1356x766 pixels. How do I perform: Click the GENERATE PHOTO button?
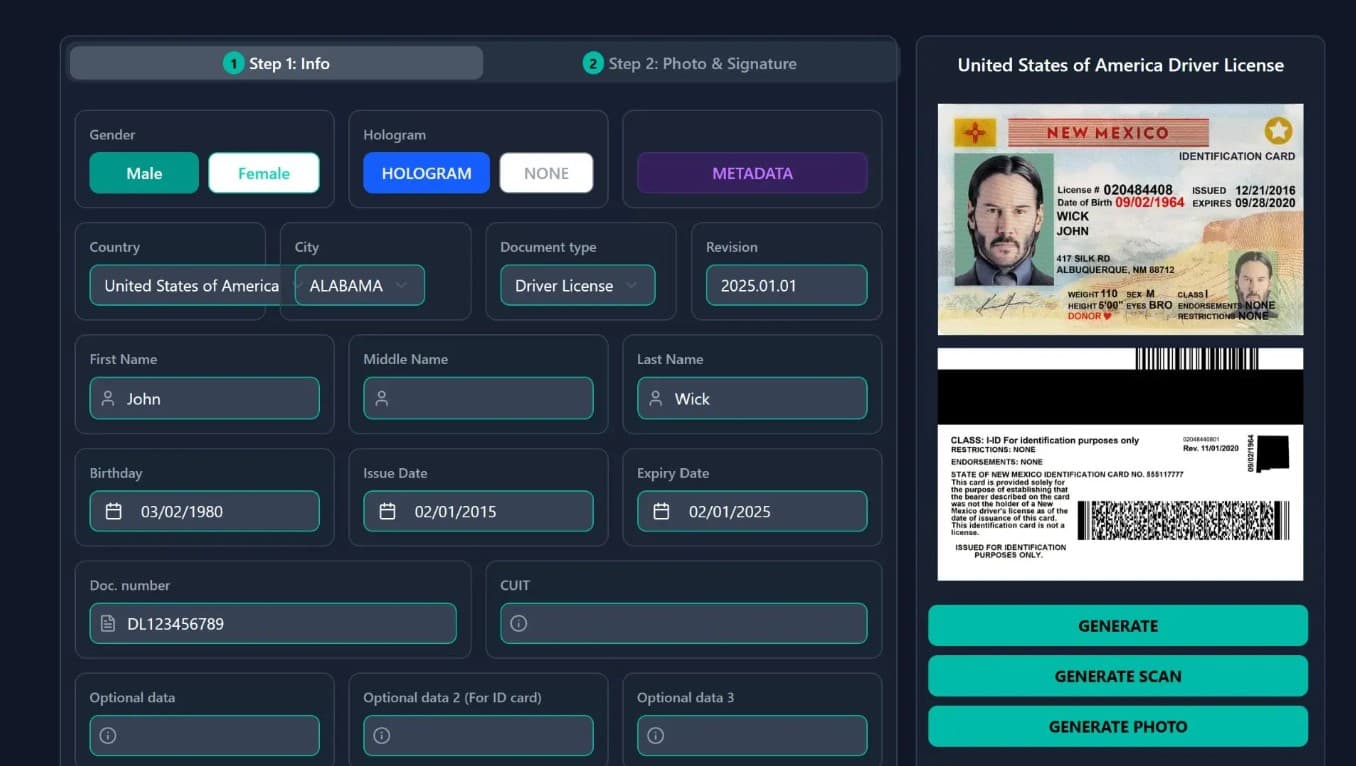point(1118,727)
